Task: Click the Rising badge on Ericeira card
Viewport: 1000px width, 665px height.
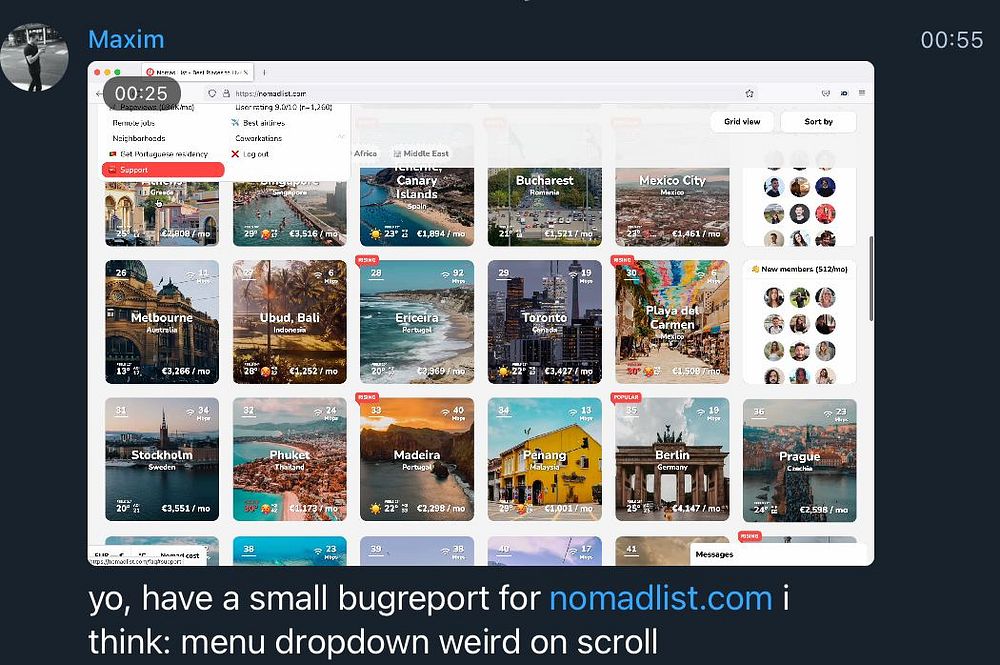Action: [x=367, y=259]
